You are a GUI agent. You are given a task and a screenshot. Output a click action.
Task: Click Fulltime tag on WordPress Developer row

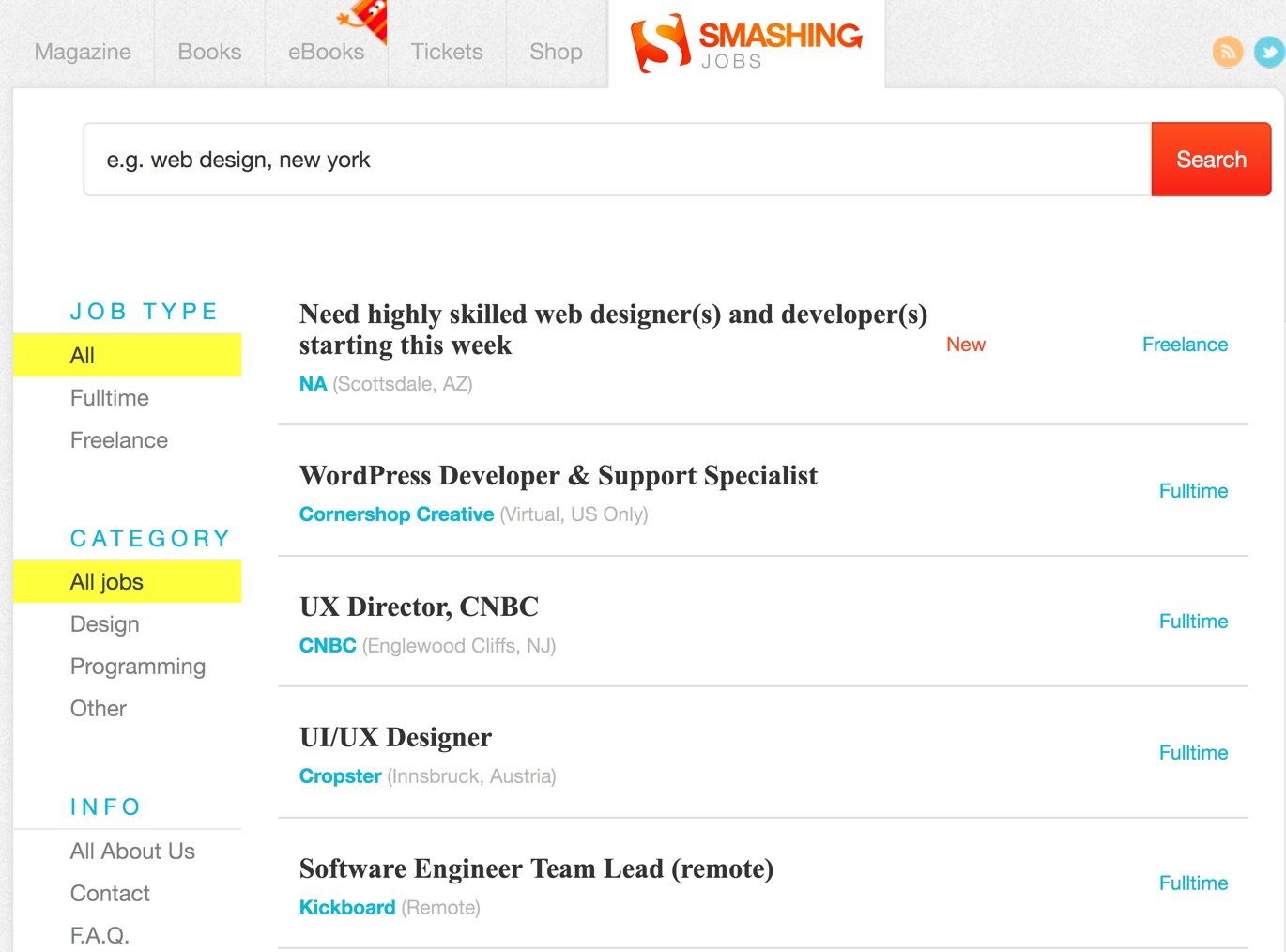click(1193, 491)
